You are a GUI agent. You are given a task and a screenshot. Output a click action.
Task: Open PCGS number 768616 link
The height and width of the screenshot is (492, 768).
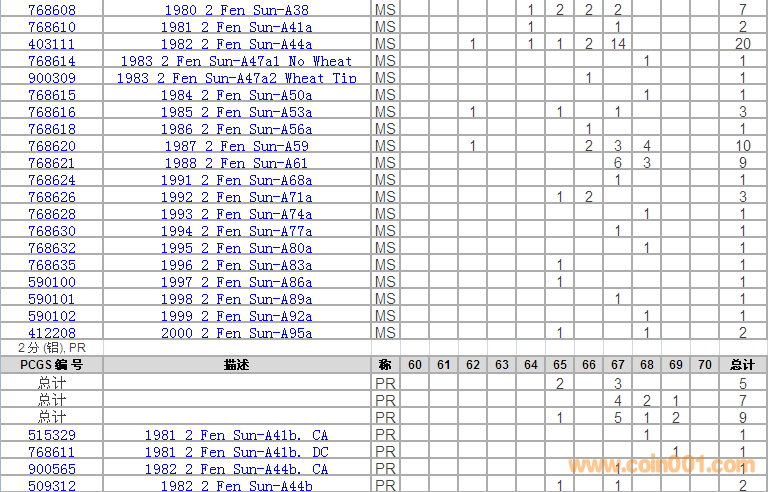pos(51,112)
